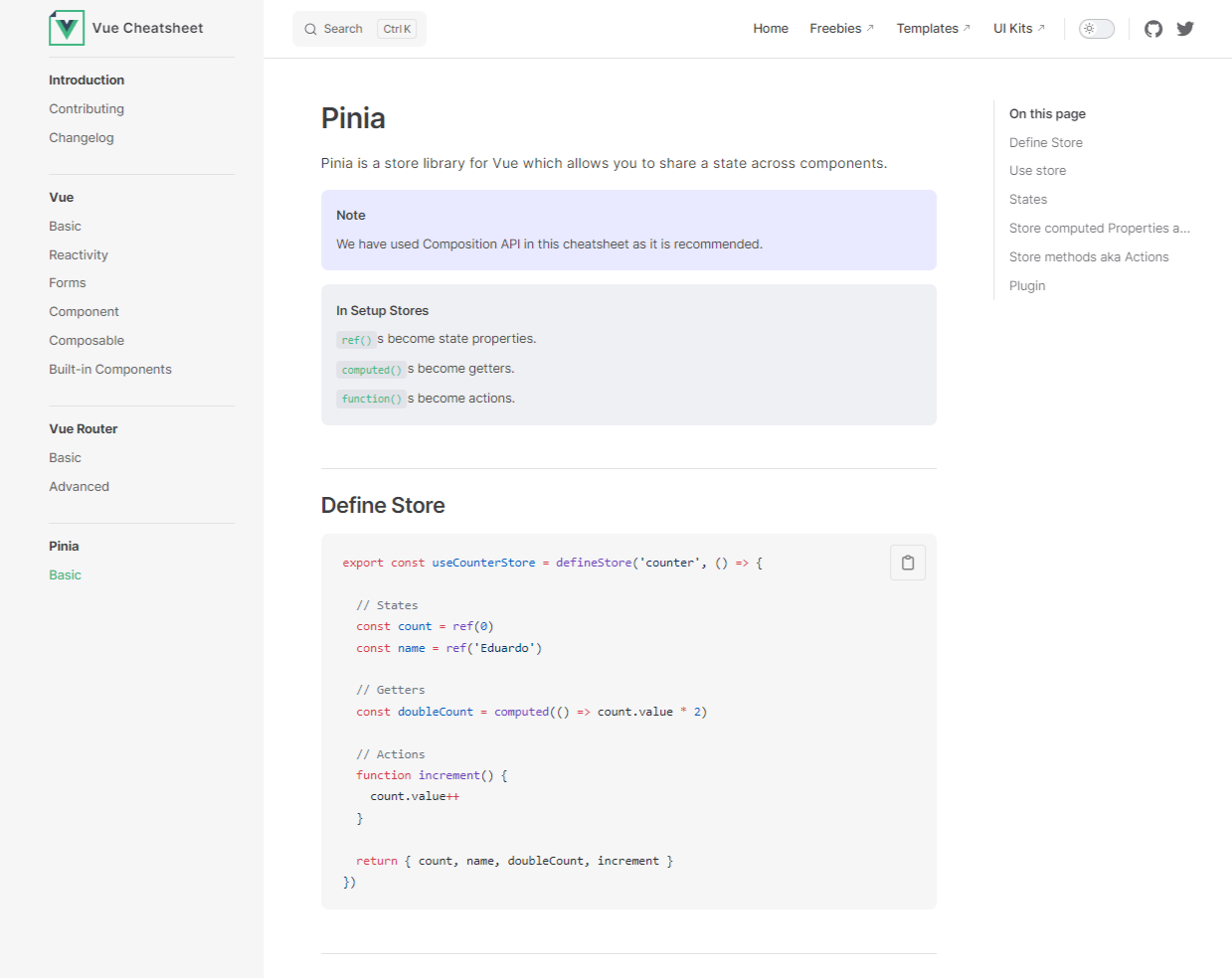Image resolution: width=1232 pixels, height=978 pixels.
Task: Jump to Plugin in page outline
Action: tap(1027, 286)
